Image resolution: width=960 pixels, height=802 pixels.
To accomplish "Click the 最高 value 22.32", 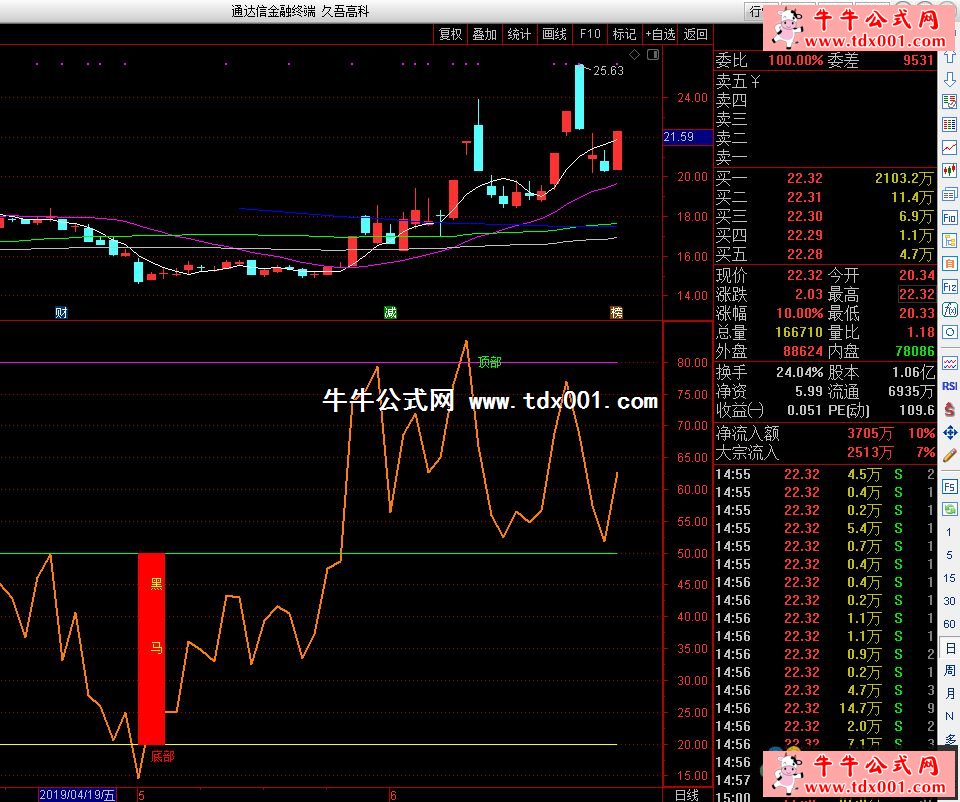I will pyautogui.click(x=917, y=294).
